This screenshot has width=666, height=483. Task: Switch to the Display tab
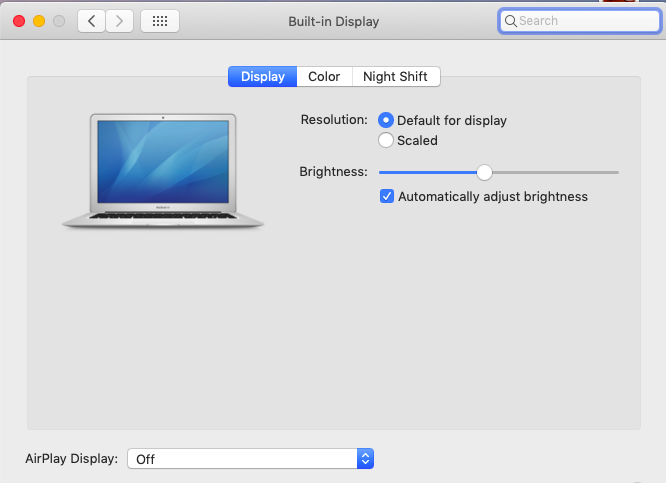pyautogui.click(x=262, y=76)
